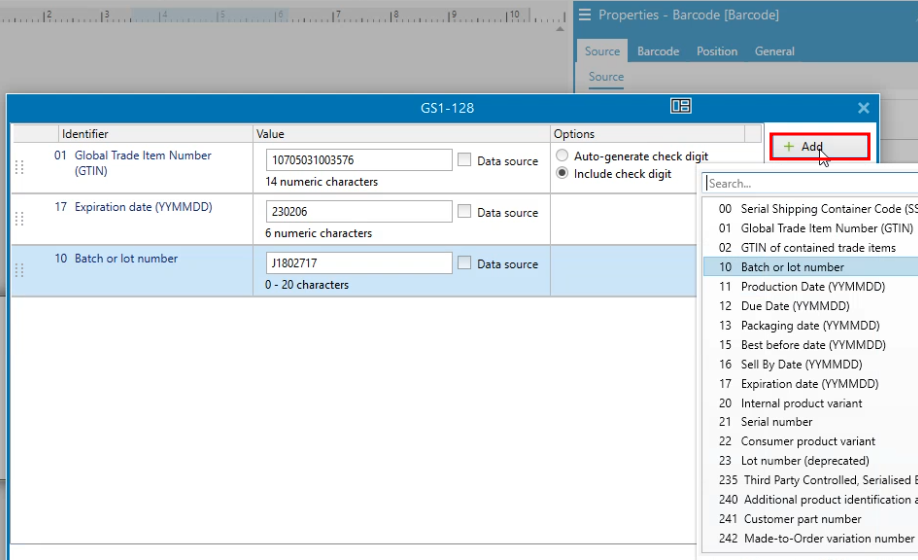
Task: Click drag handle of Batch or lot number row
Action: (19, 270)
